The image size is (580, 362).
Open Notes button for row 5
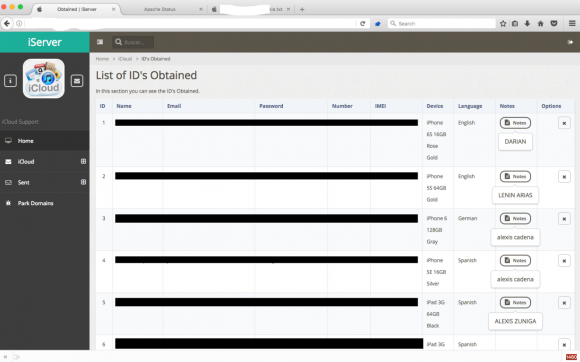(x=515, y=302)
